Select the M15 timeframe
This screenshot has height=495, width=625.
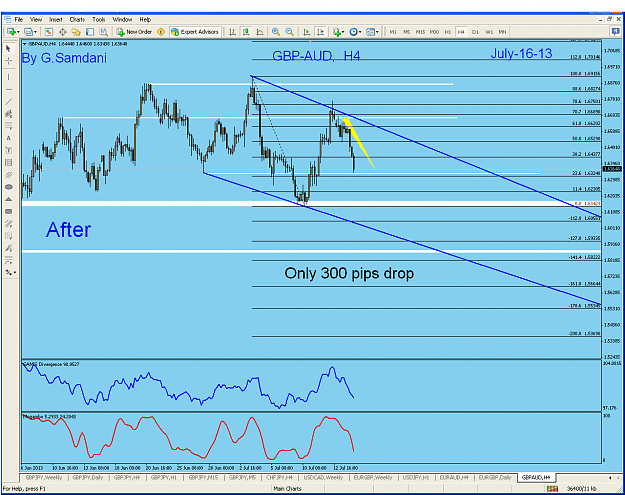pyautogui.click(x=420, y=32)
